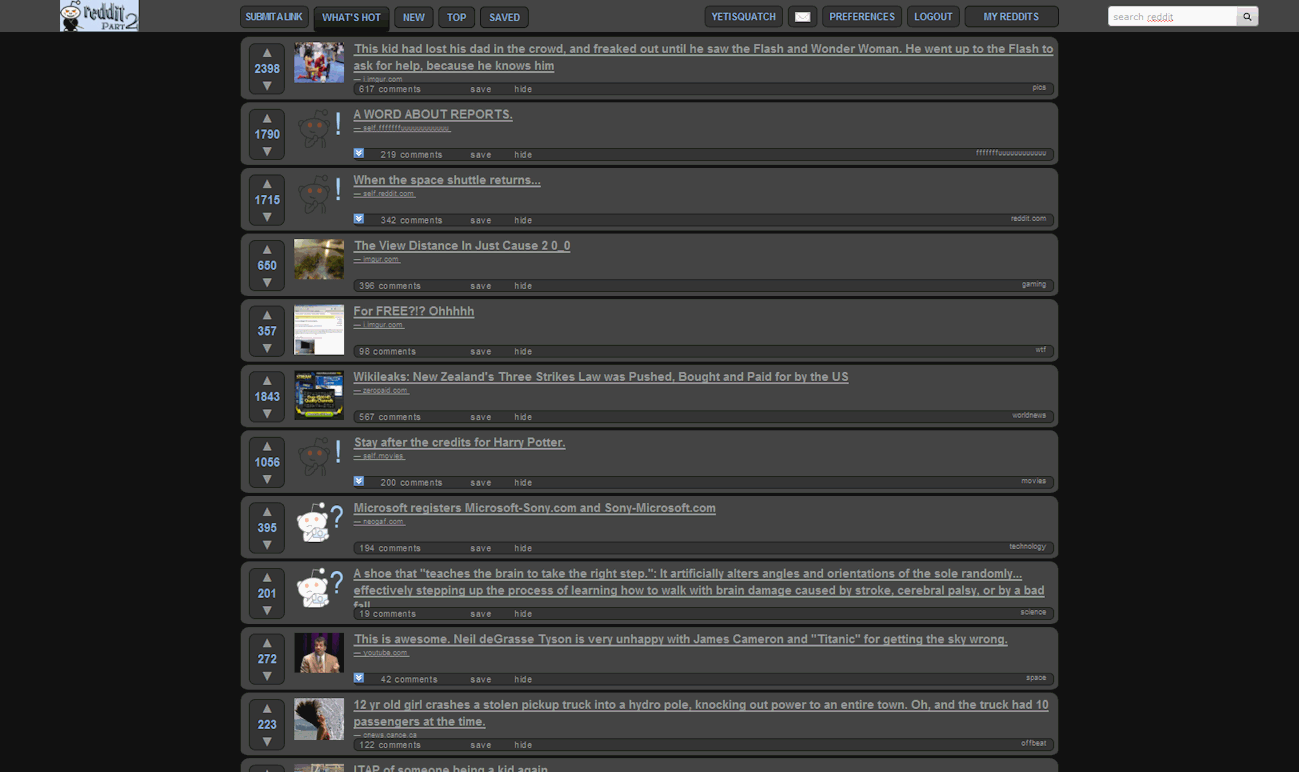Upvote the Harry Potter credits post

pyautogui.click(x=267, y=446)
